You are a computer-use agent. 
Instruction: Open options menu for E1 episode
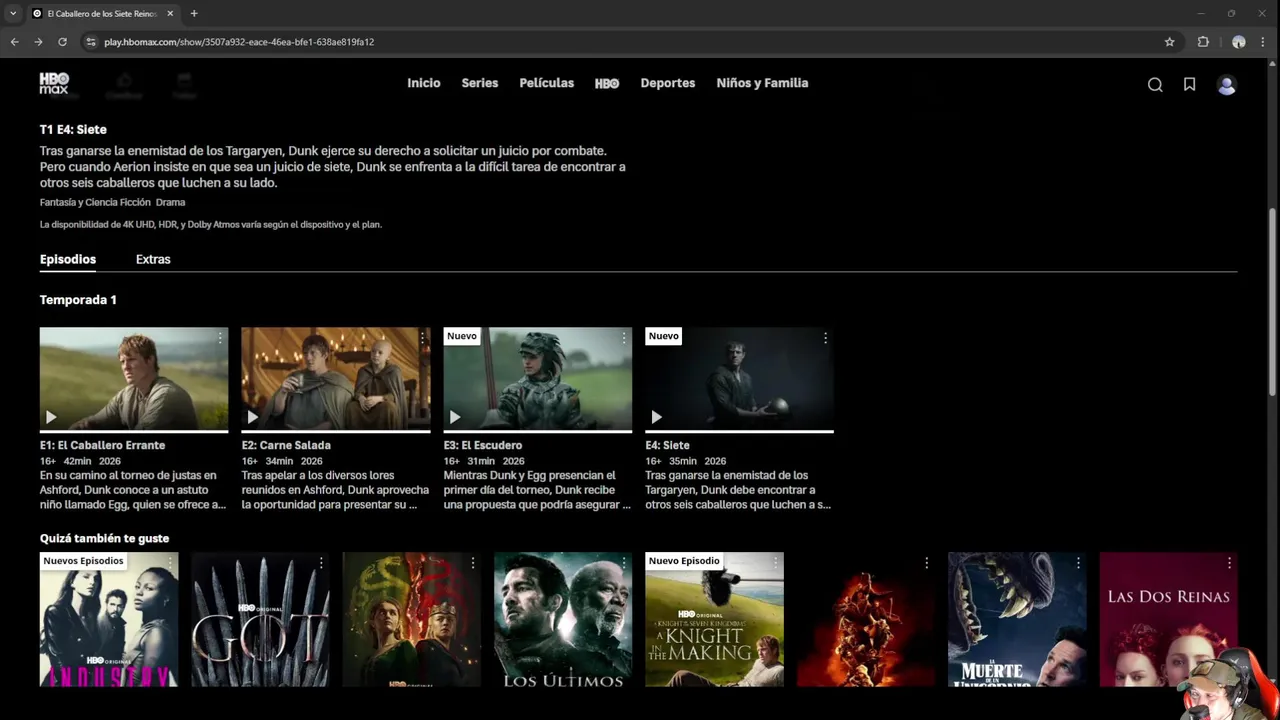(x=220, y=338)
